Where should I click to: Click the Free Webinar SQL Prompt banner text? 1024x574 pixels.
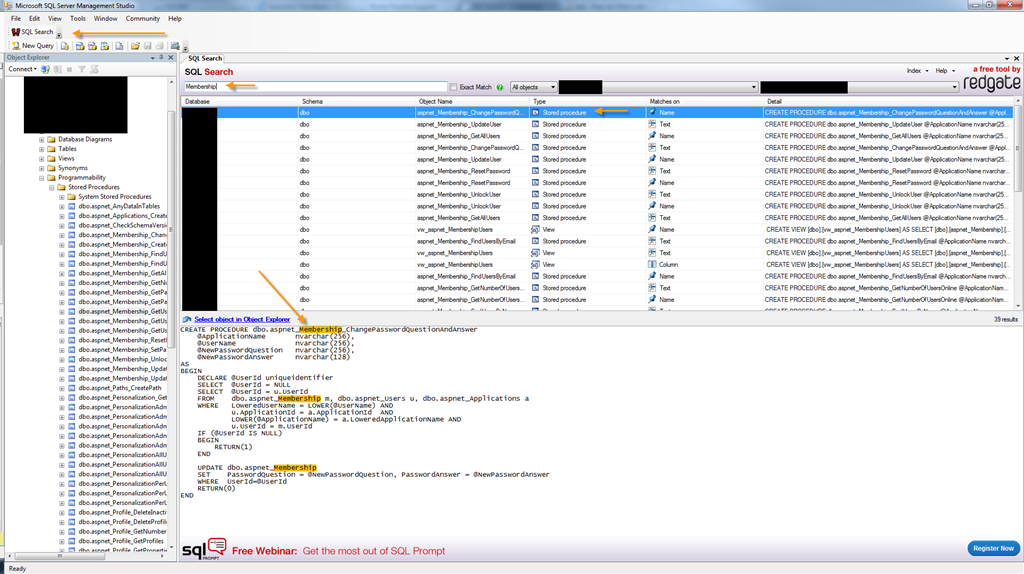338,551
